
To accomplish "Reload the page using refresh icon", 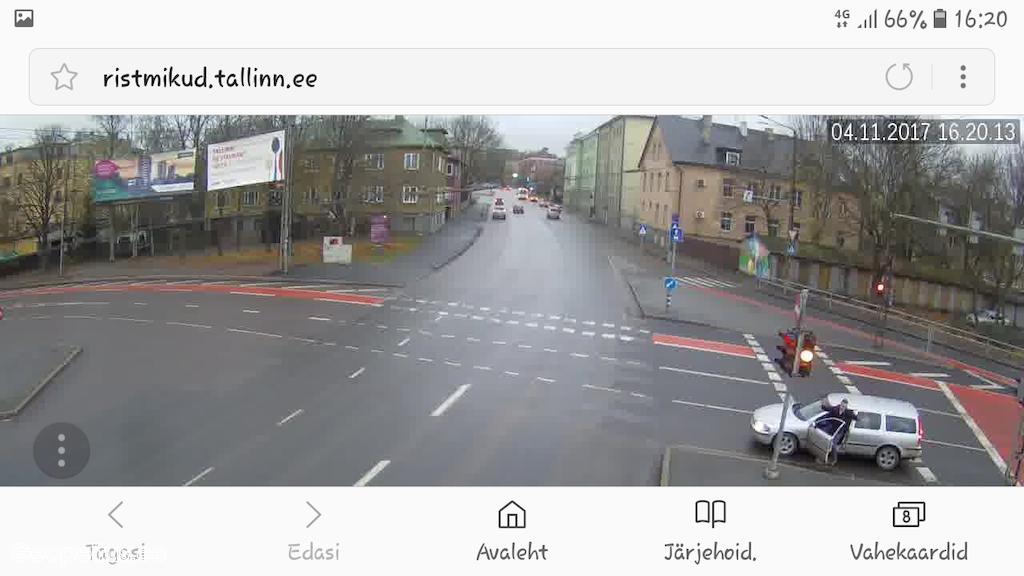I will (x=899, y=76).
